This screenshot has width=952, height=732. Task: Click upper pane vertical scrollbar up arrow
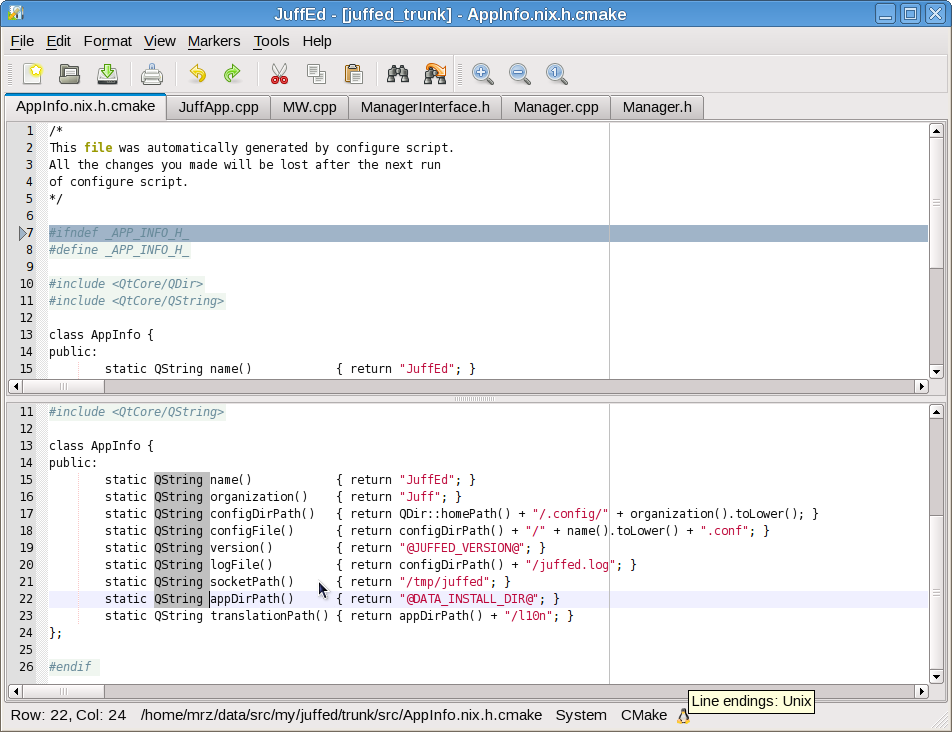coord(936,130)
